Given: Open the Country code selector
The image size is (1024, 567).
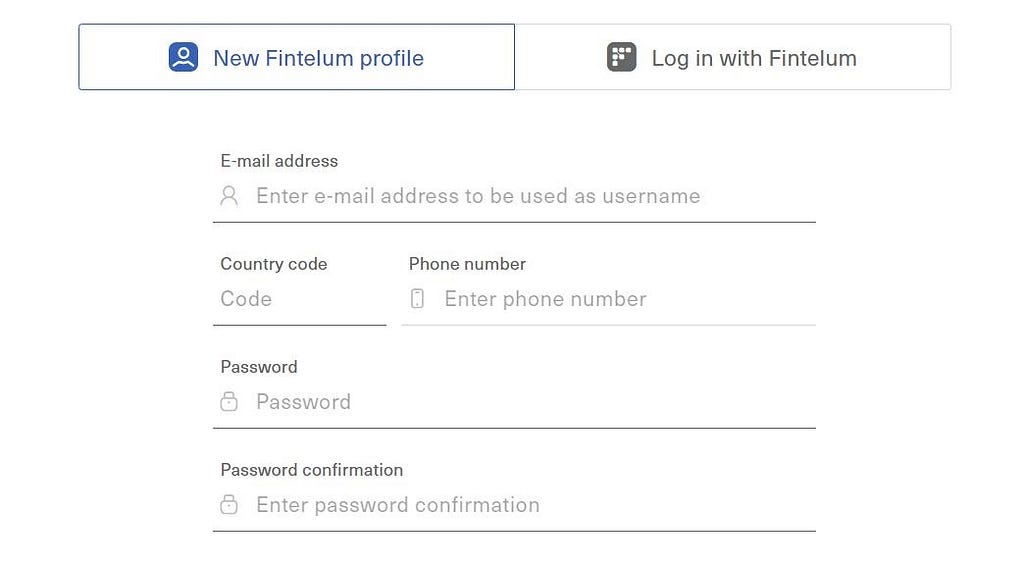Looking at the screenshot, I should pos(299,299).
